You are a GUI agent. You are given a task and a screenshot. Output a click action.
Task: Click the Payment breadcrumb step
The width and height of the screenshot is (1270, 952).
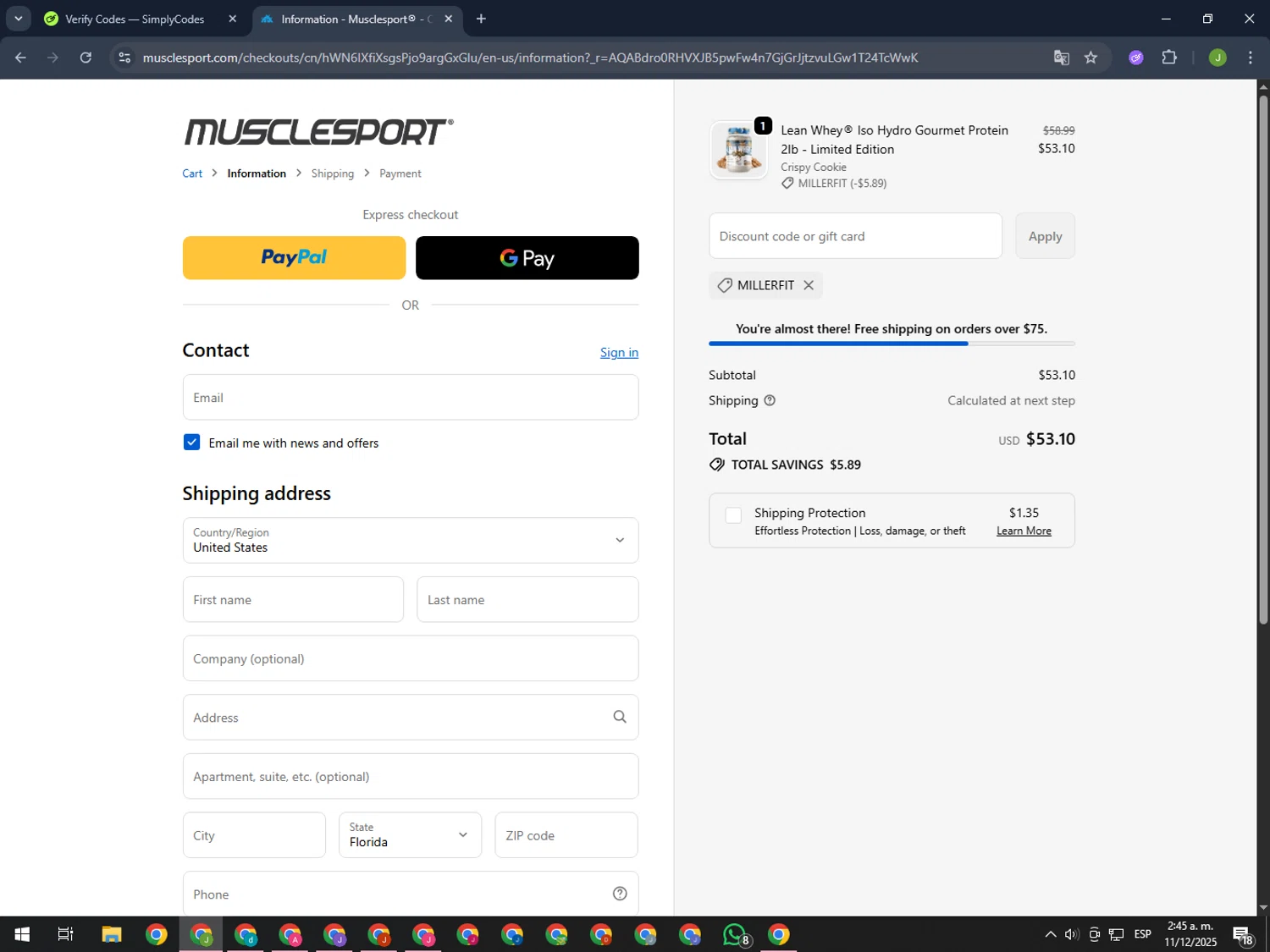(x=400, y=173)
